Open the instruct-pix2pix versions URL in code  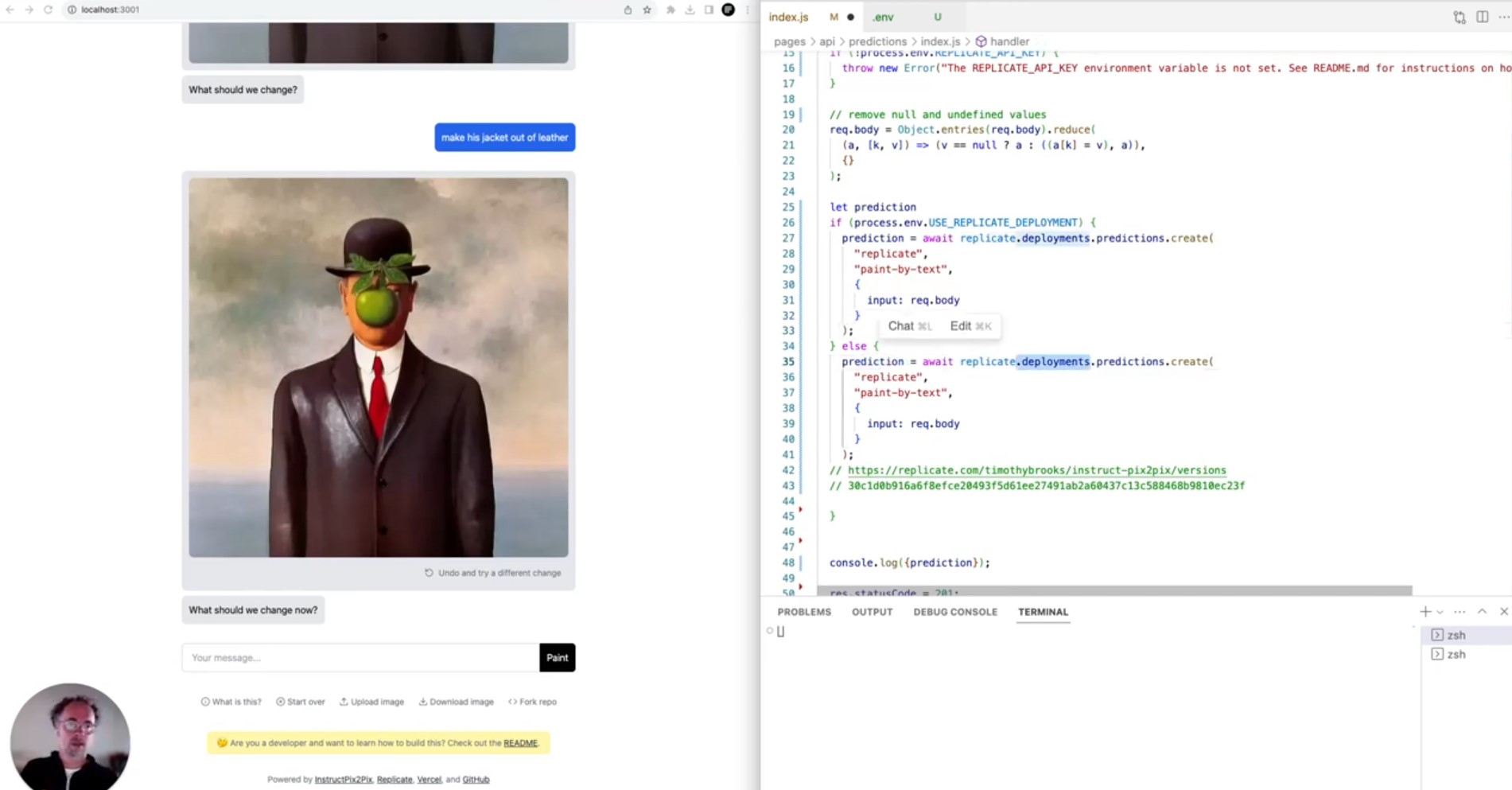pyautogui.click(x=1037, y=470)
